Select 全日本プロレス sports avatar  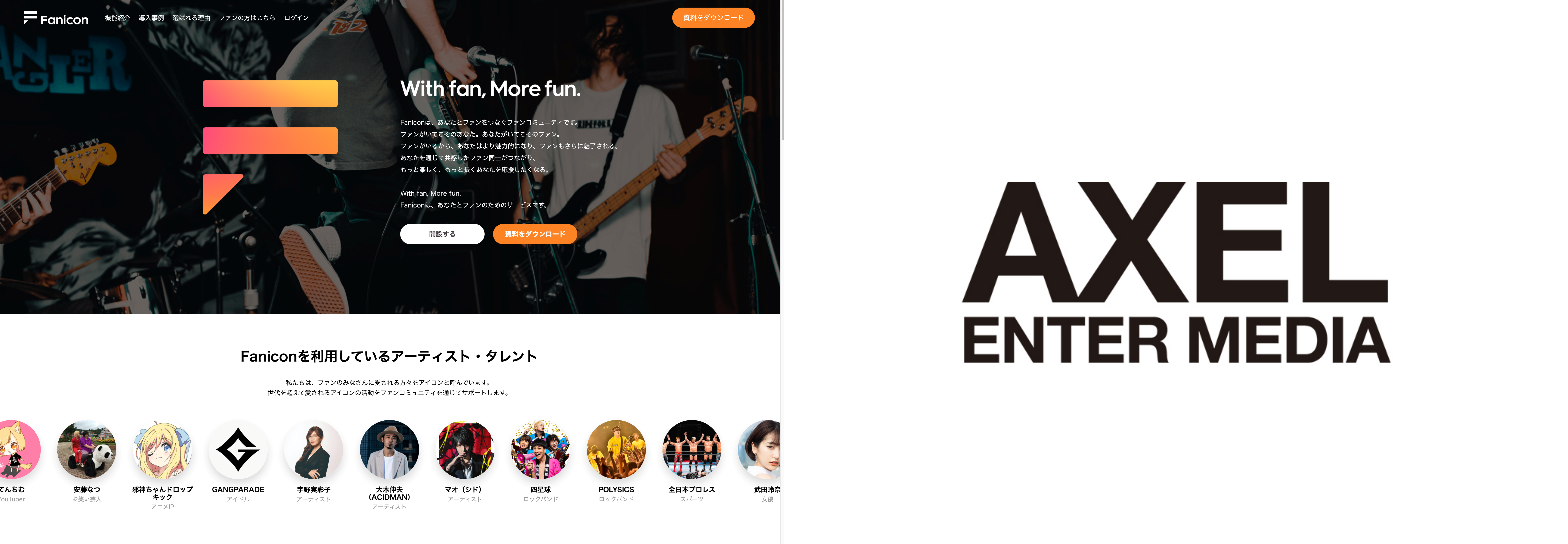pyautogui.click(x=691, y=450)
